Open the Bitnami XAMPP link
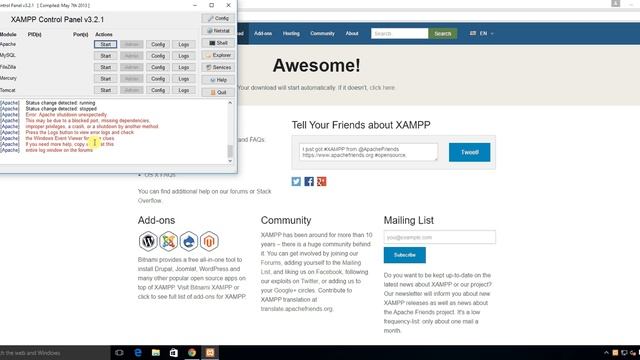Image resolution: width=640 pixels, height=360 pixels. 211,287
